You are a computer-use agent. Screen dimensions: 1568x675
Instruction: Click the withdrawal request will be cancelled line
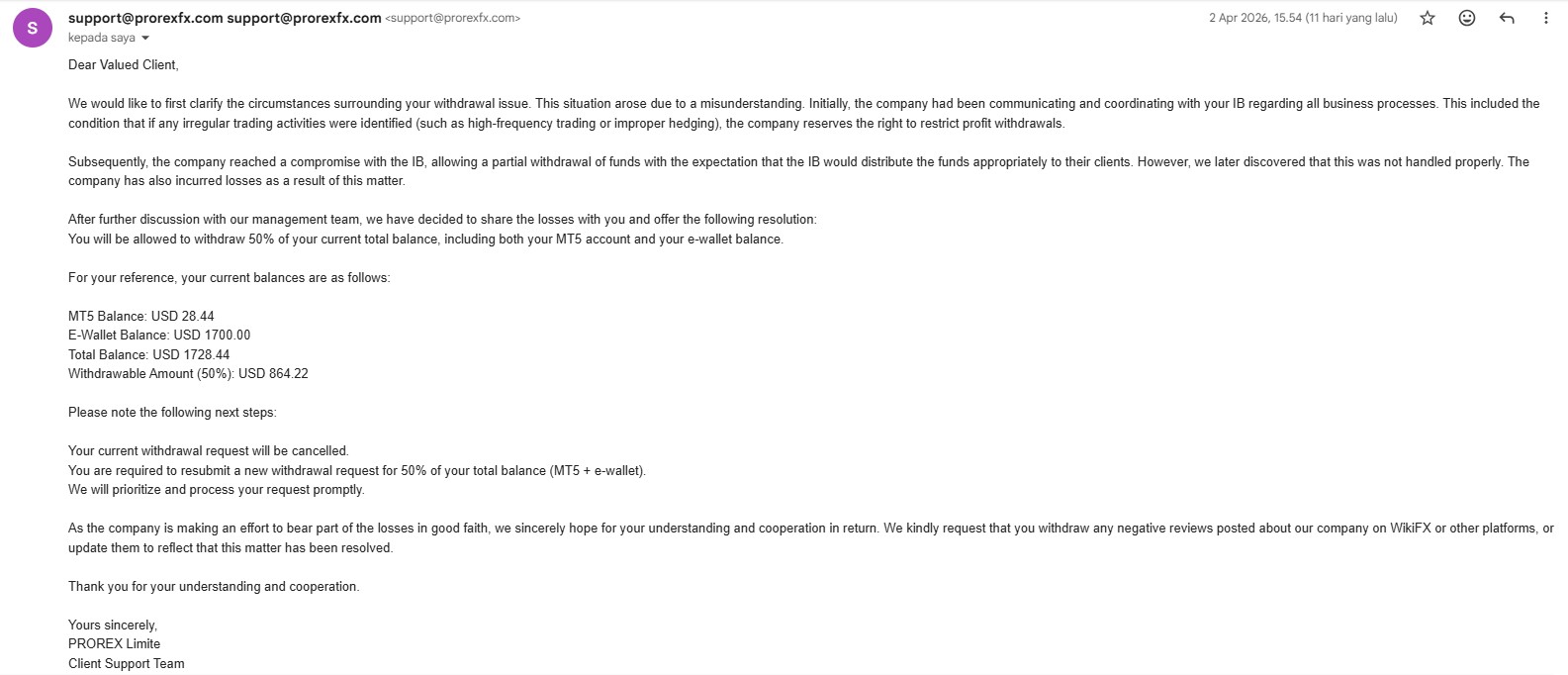(209, 450)
